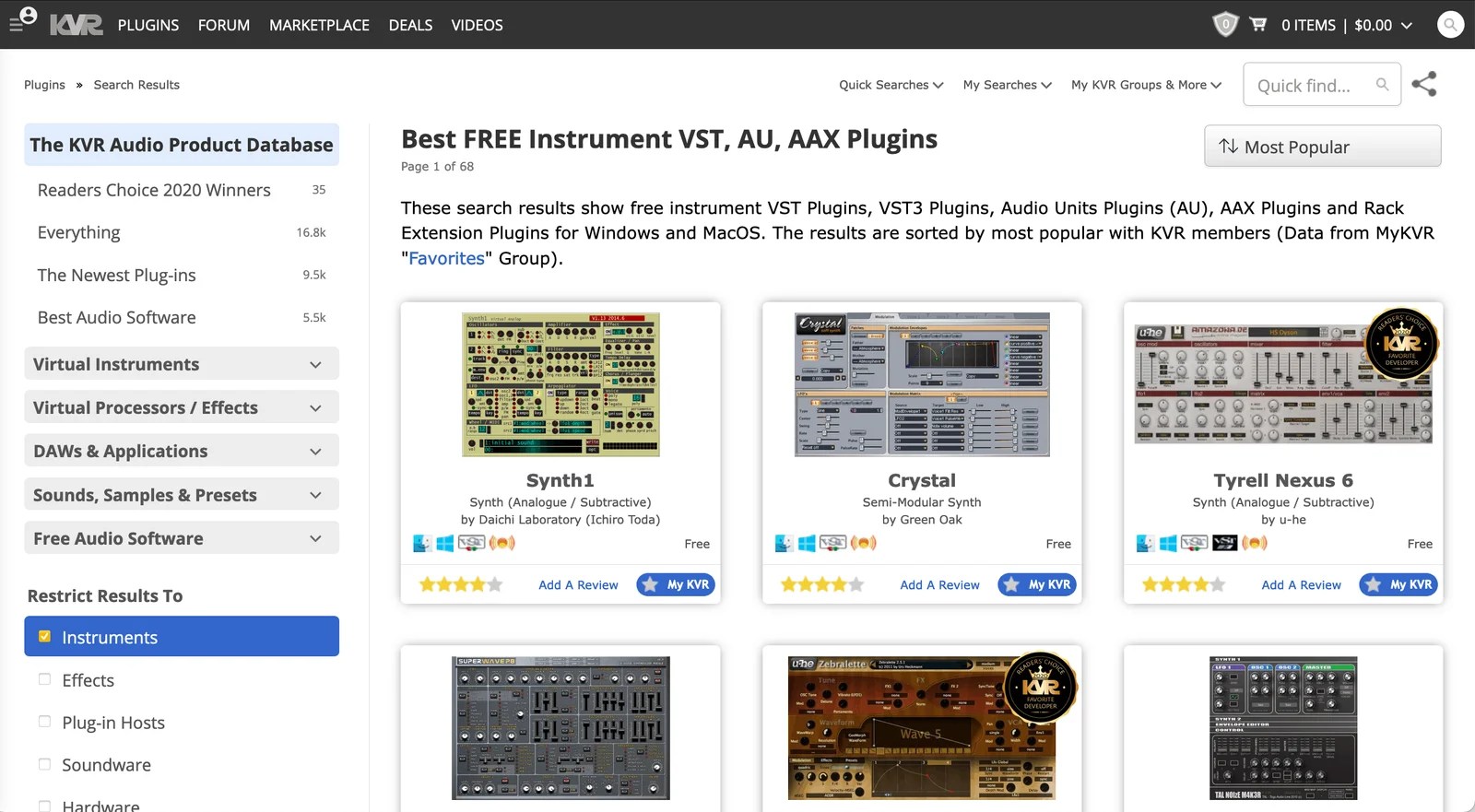Click the star rating on Crystal card
The height and width of the screenshot is (812, 1475).
(x=822, y=584)
